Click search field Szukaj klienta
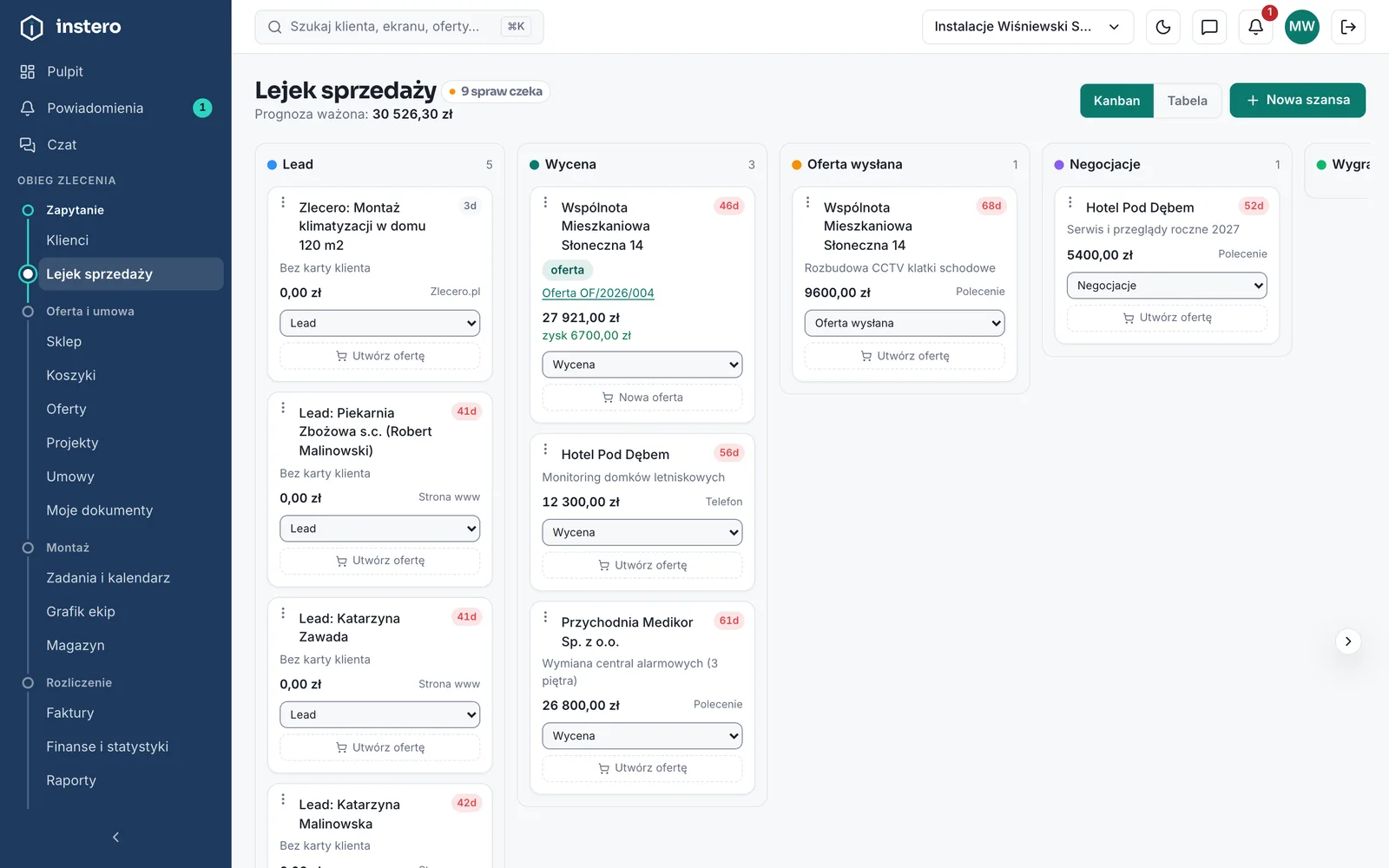Screen dimensions: 1389x868 point(399,27)
